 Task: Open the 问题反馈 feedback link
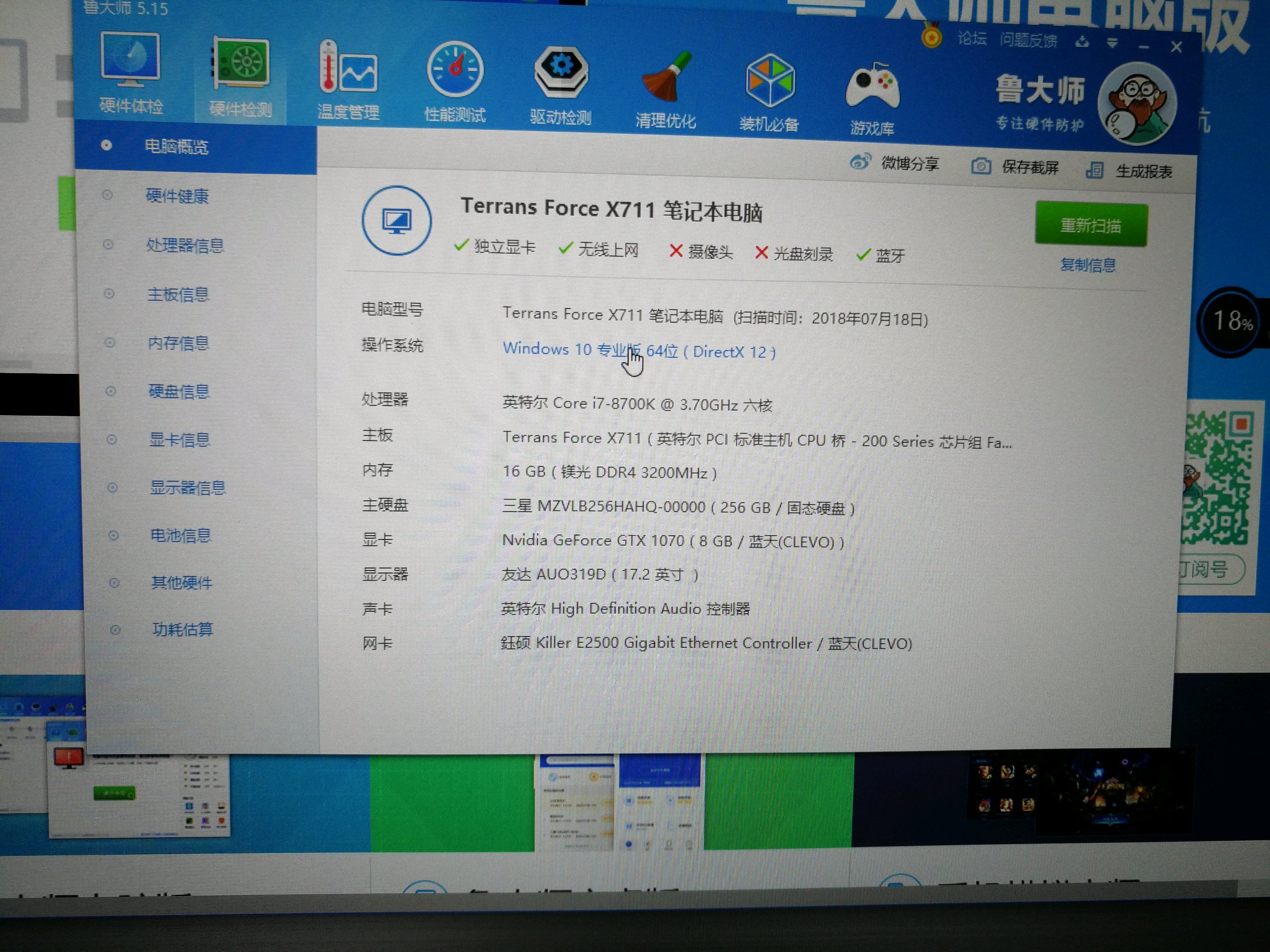[x=1029, y=41]
